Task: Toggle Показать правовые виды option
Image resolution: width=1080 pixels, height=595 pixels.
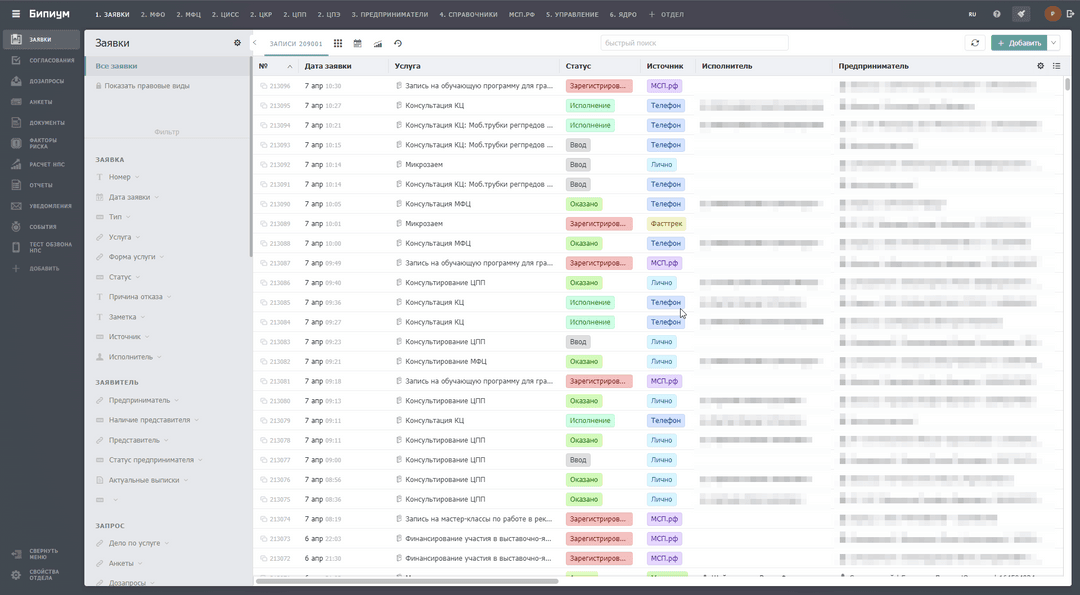Action: coord(146,86)
